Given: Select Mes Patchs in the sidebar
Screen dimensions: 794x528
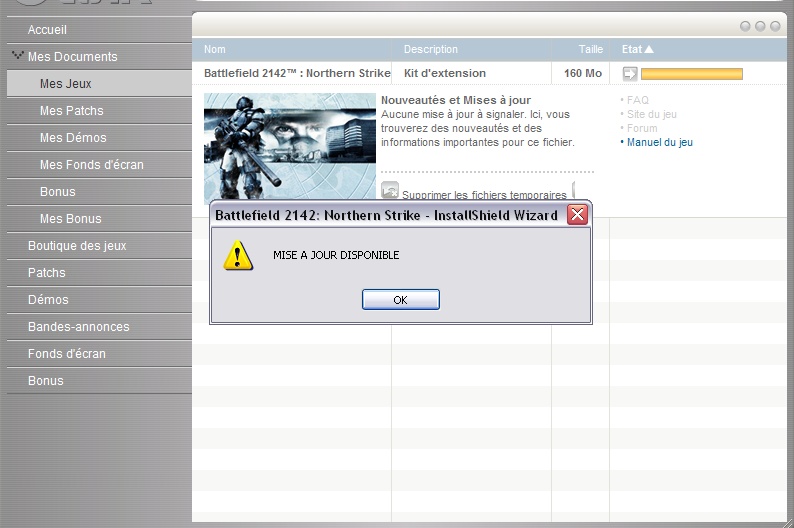Looking at the screenshot, I should [71, 111].
